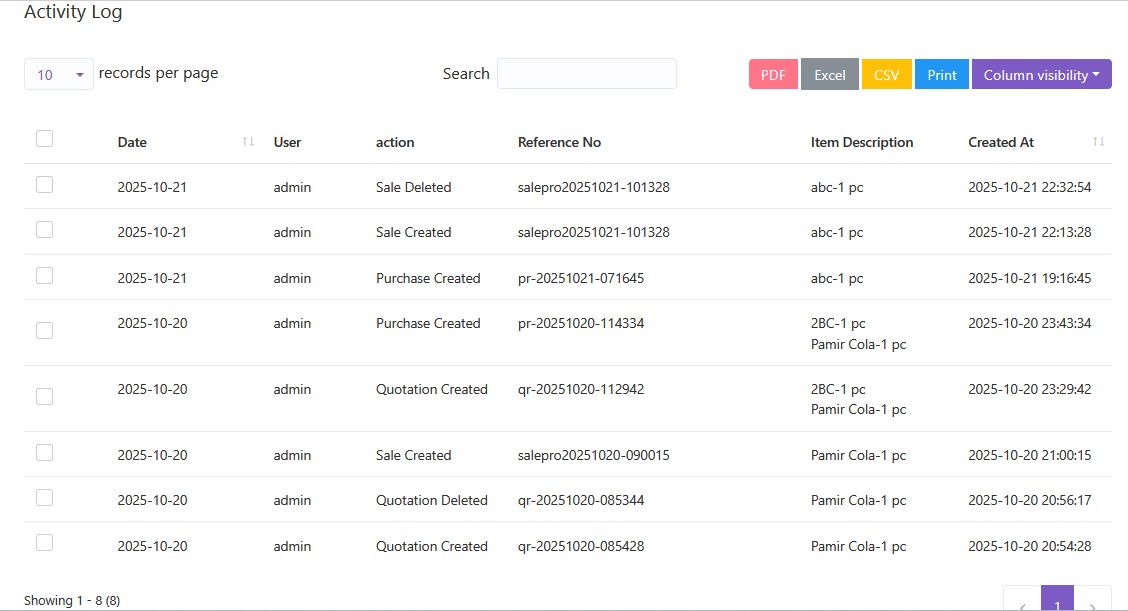Export the table to Excel
The width and height of the screenshot is (1128, 611).
(829, 75)
